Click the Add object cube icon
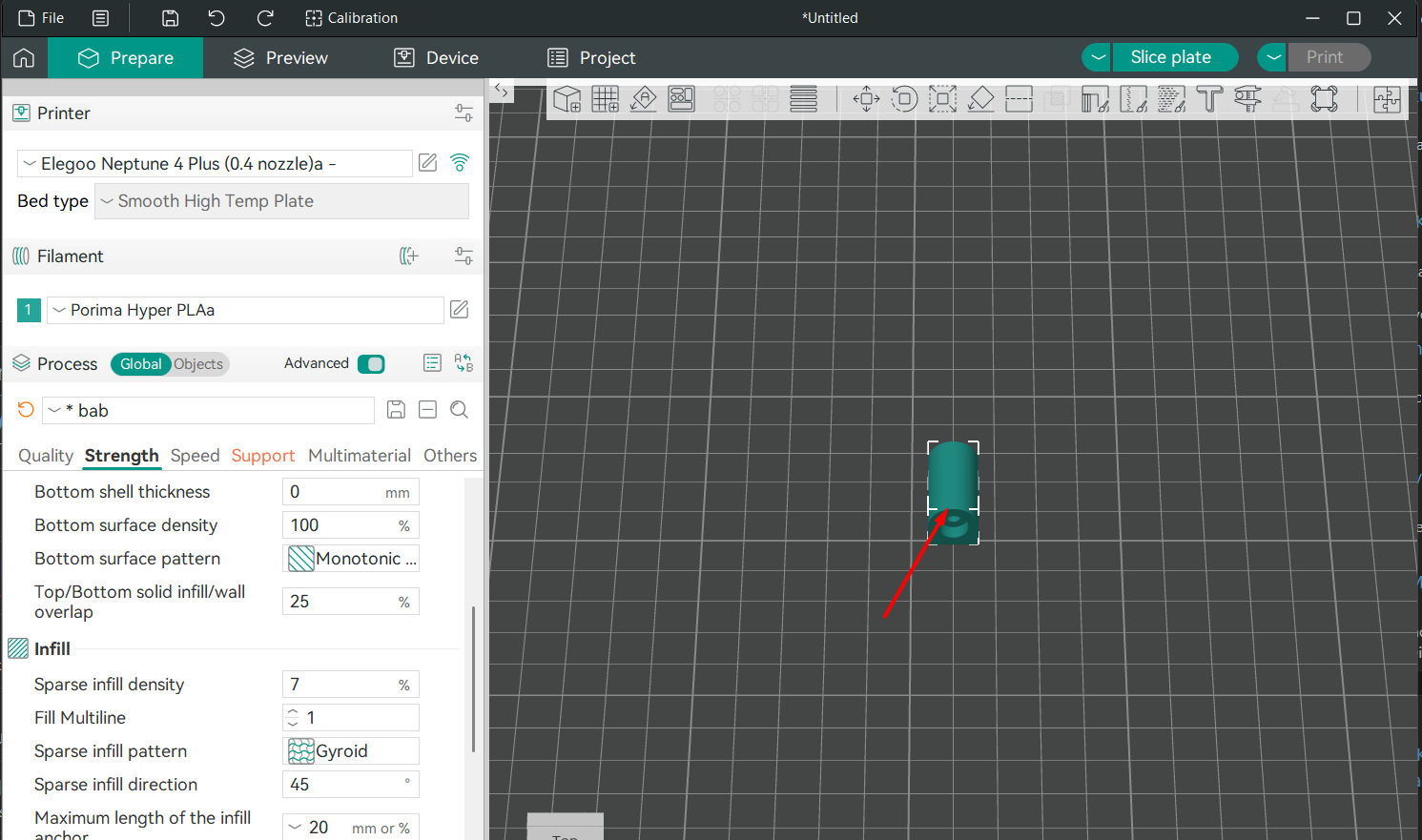The height and width of the screenshot is (840, 1422). 567,99
